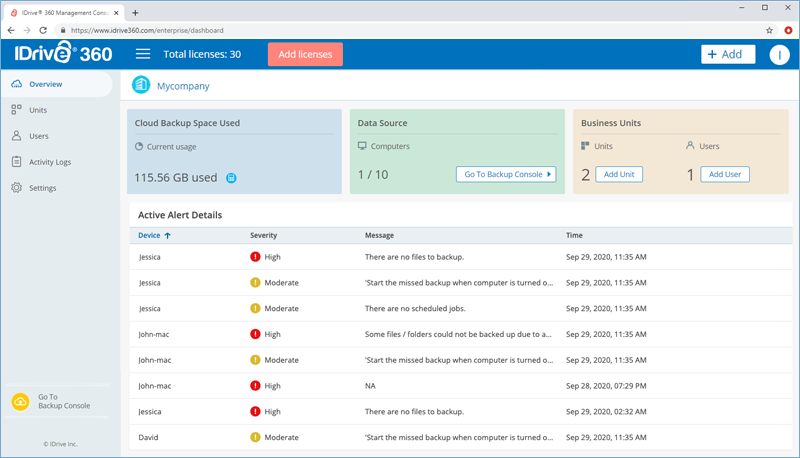Click the Mycompany company name
Screen dimensions: 800x458
(183, 86)
